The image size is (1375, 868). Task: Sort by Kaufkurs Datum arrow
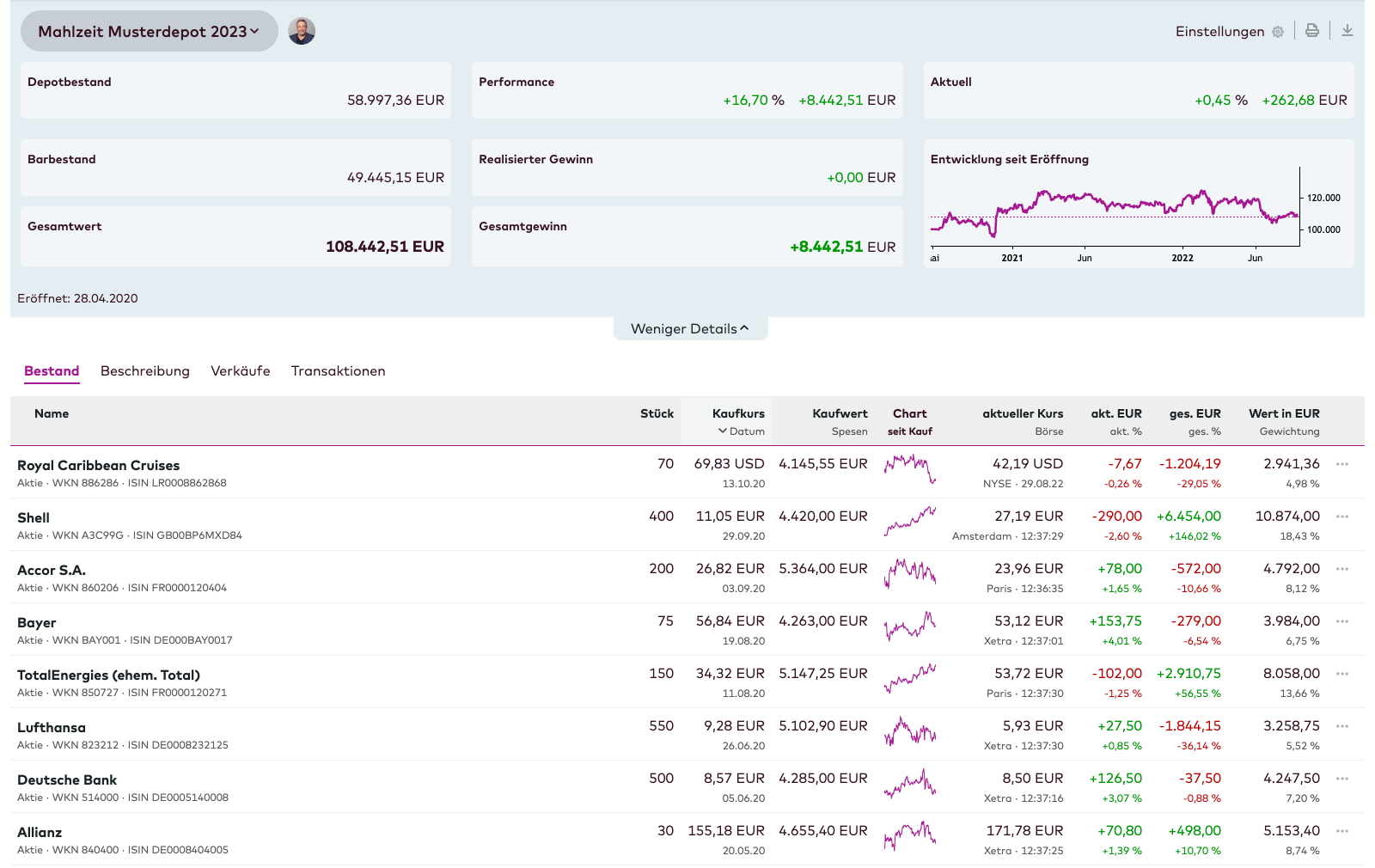(x=723, y=431)
